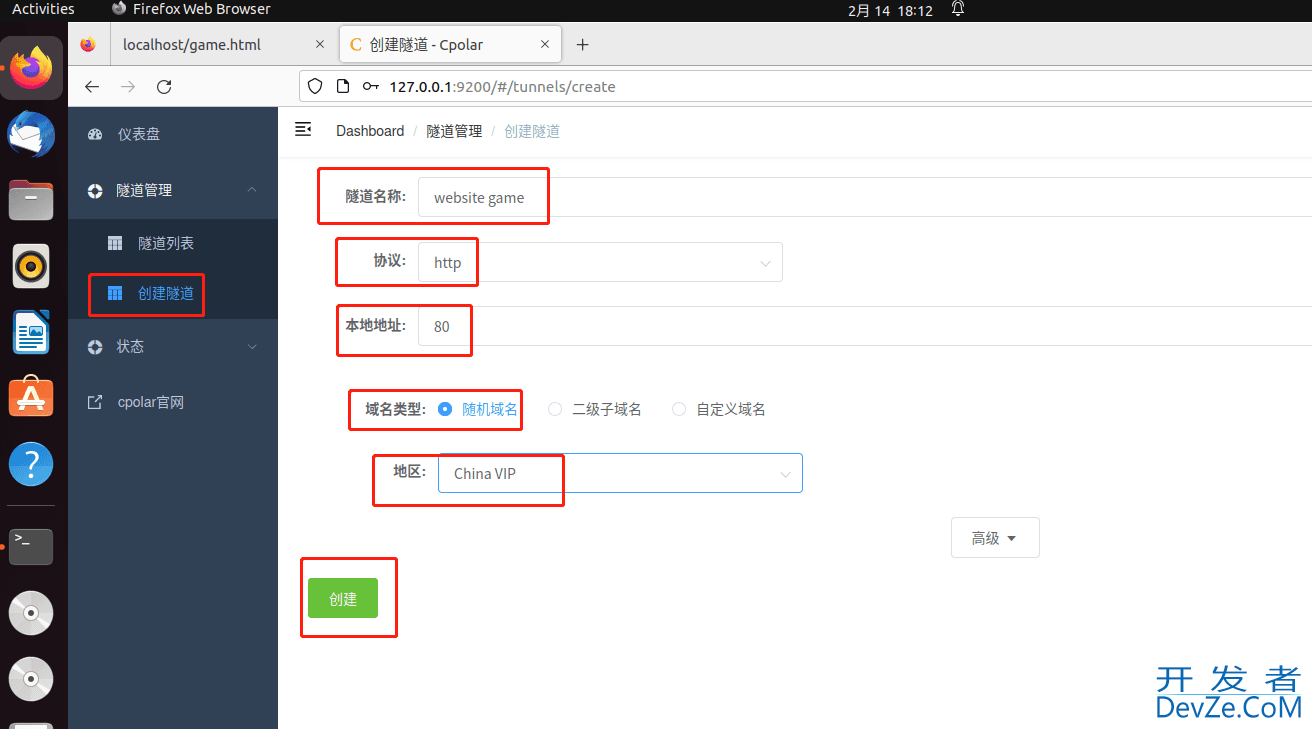Open a new browser tab

coord(583,45)
